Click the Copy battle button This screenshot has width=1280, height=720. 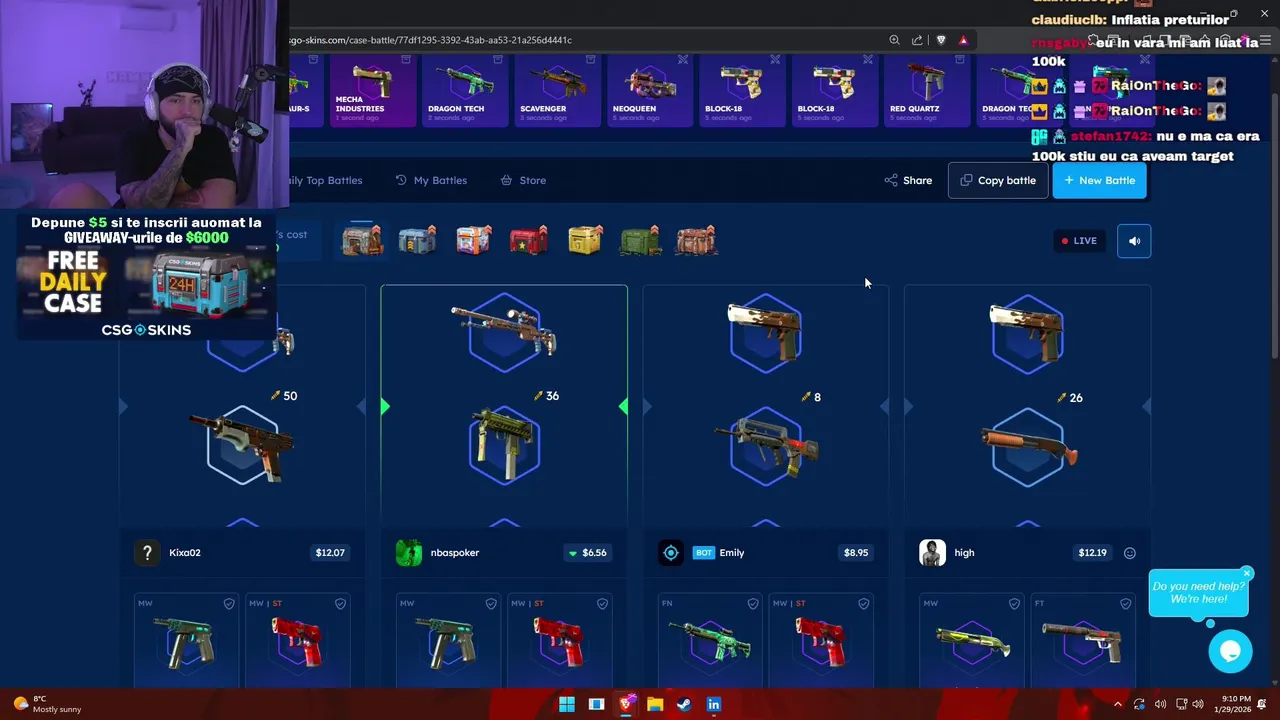point(998,180)
